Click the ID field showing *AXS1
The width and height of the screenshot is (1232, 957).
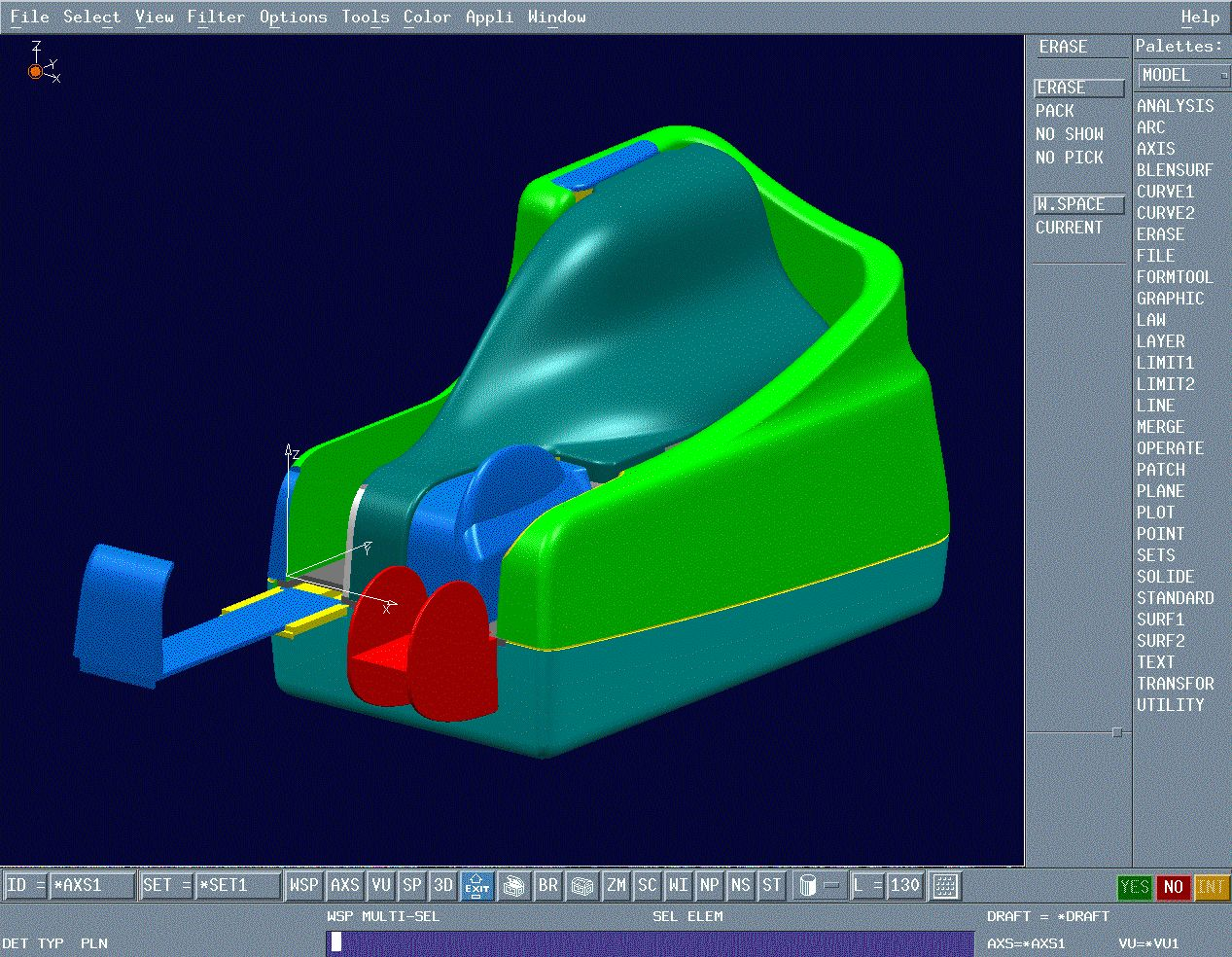(90, 886)
